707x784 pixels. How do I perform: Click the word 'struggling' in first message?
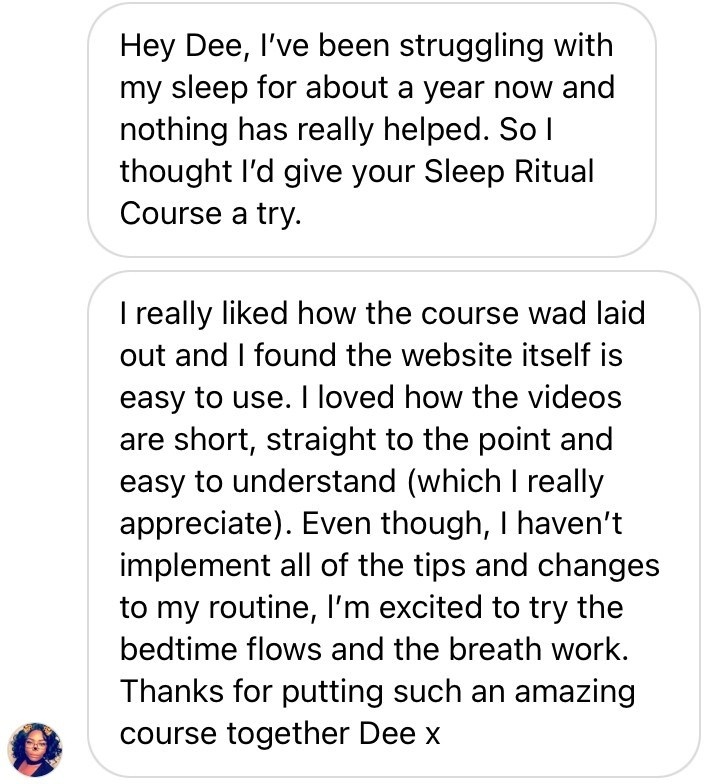pos(471,48)
